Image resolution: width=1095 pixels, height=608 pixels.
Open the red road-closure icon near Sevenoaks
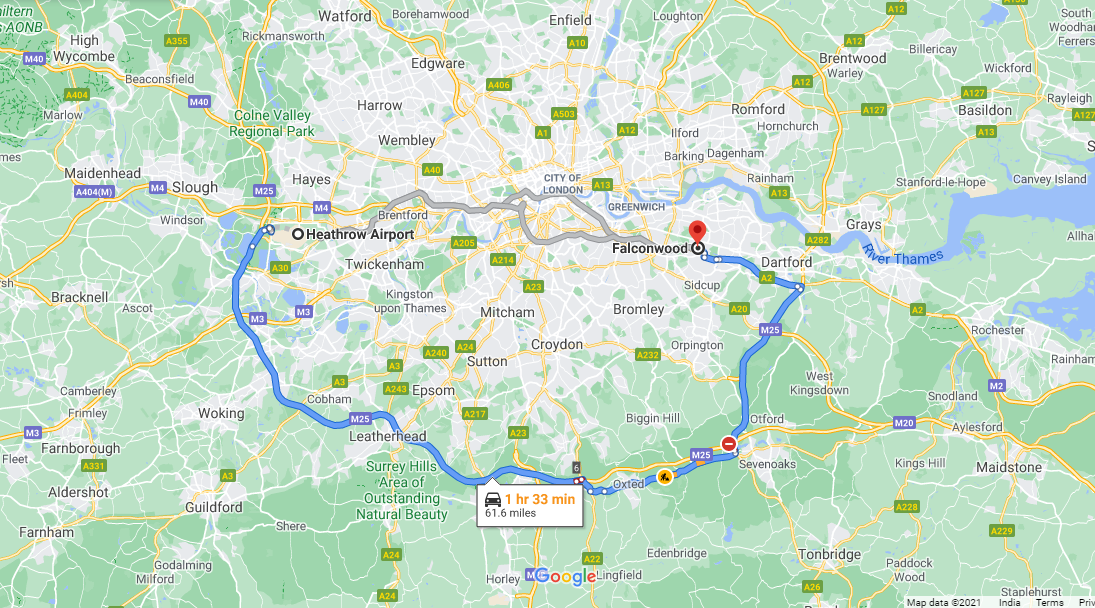click(728, 443)
